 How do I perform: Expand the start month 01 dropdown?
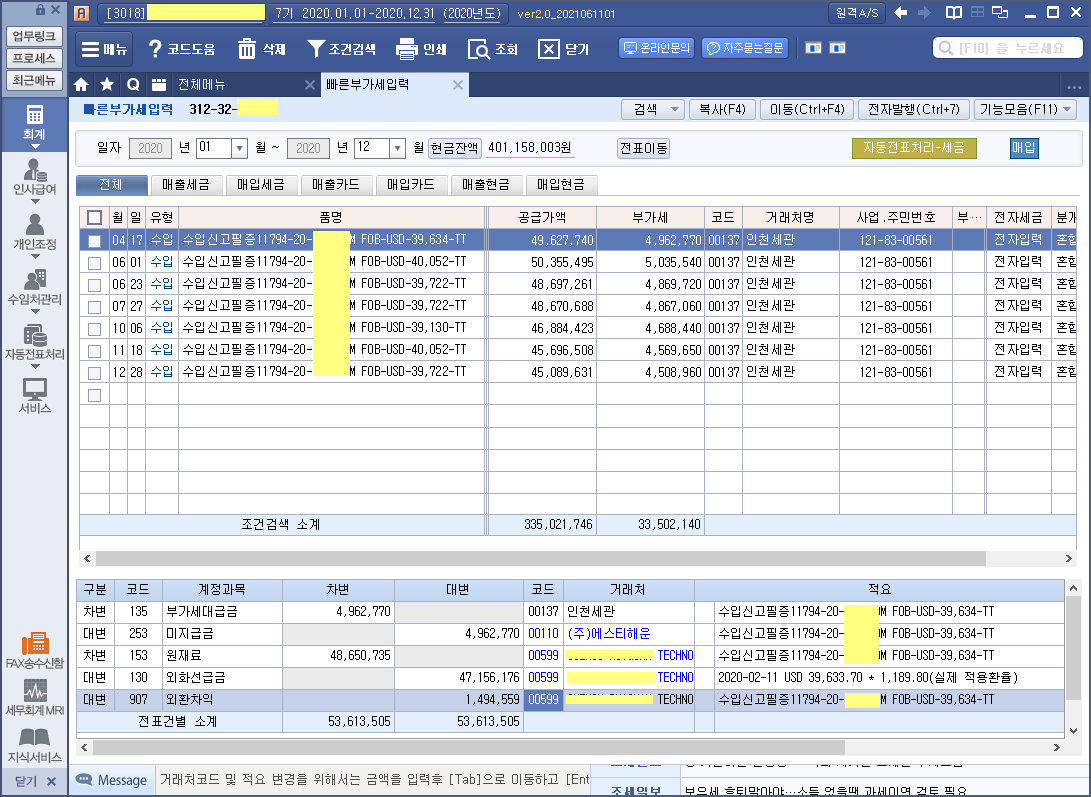239,148
